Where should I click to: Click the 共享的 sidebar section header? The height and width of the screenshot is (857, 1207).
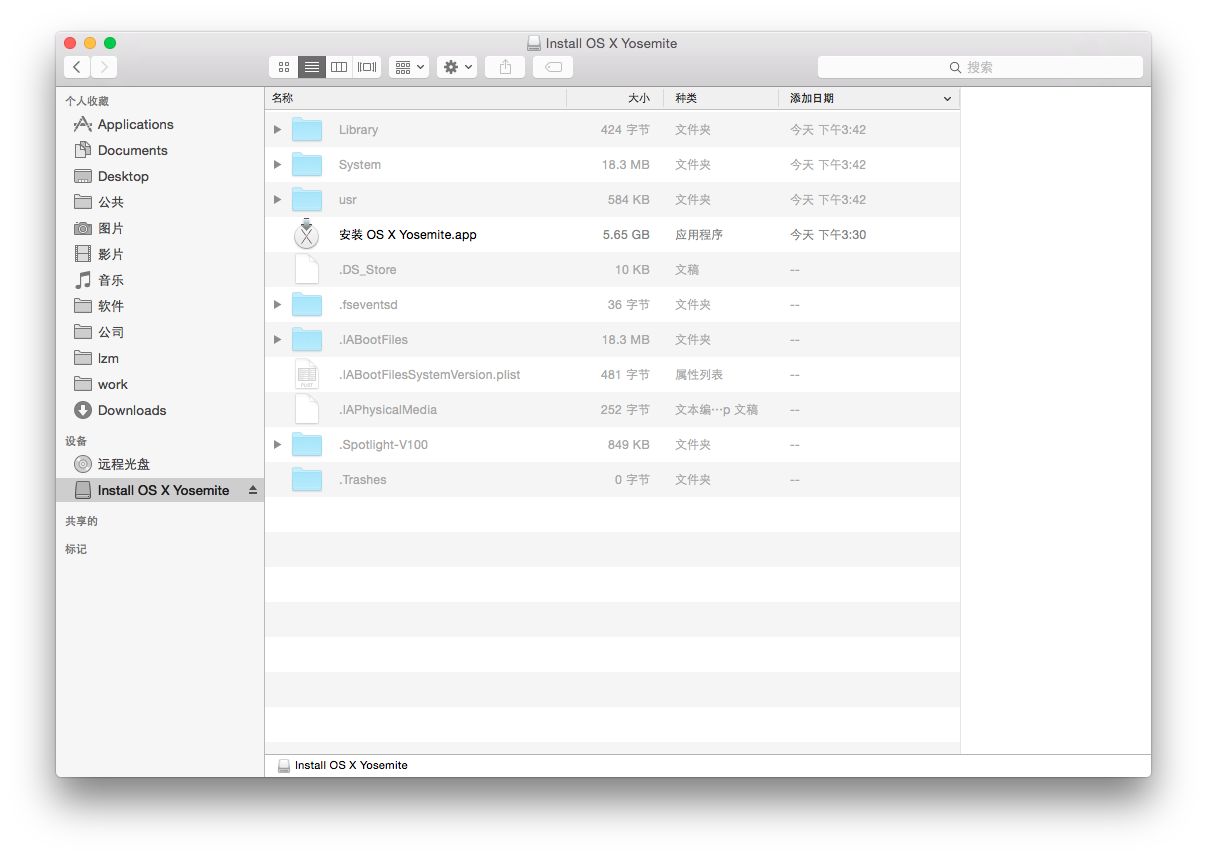82,521
